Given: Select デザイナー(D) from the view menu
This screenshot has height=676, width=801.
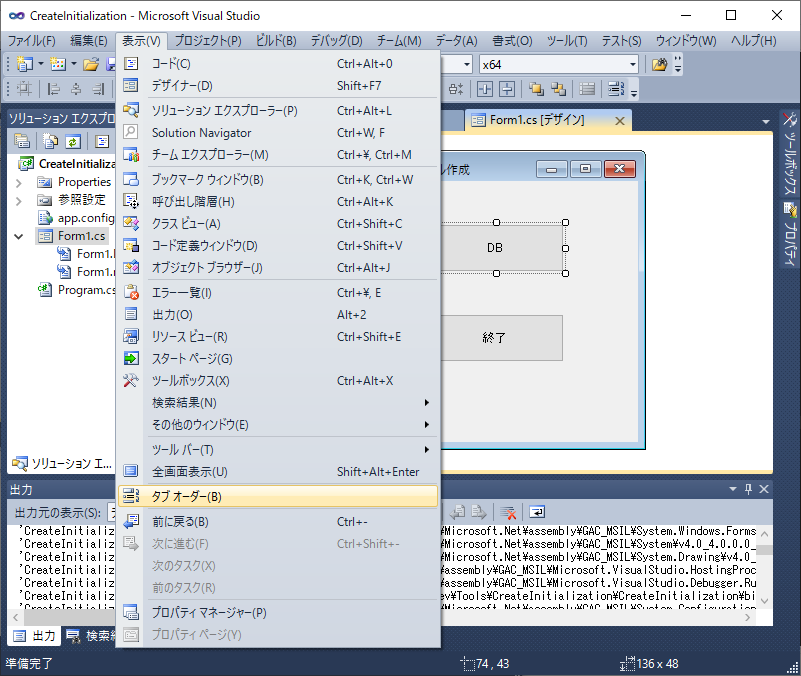Looking at the screenshot, I should pyautogui.click(x=278, y=86).
